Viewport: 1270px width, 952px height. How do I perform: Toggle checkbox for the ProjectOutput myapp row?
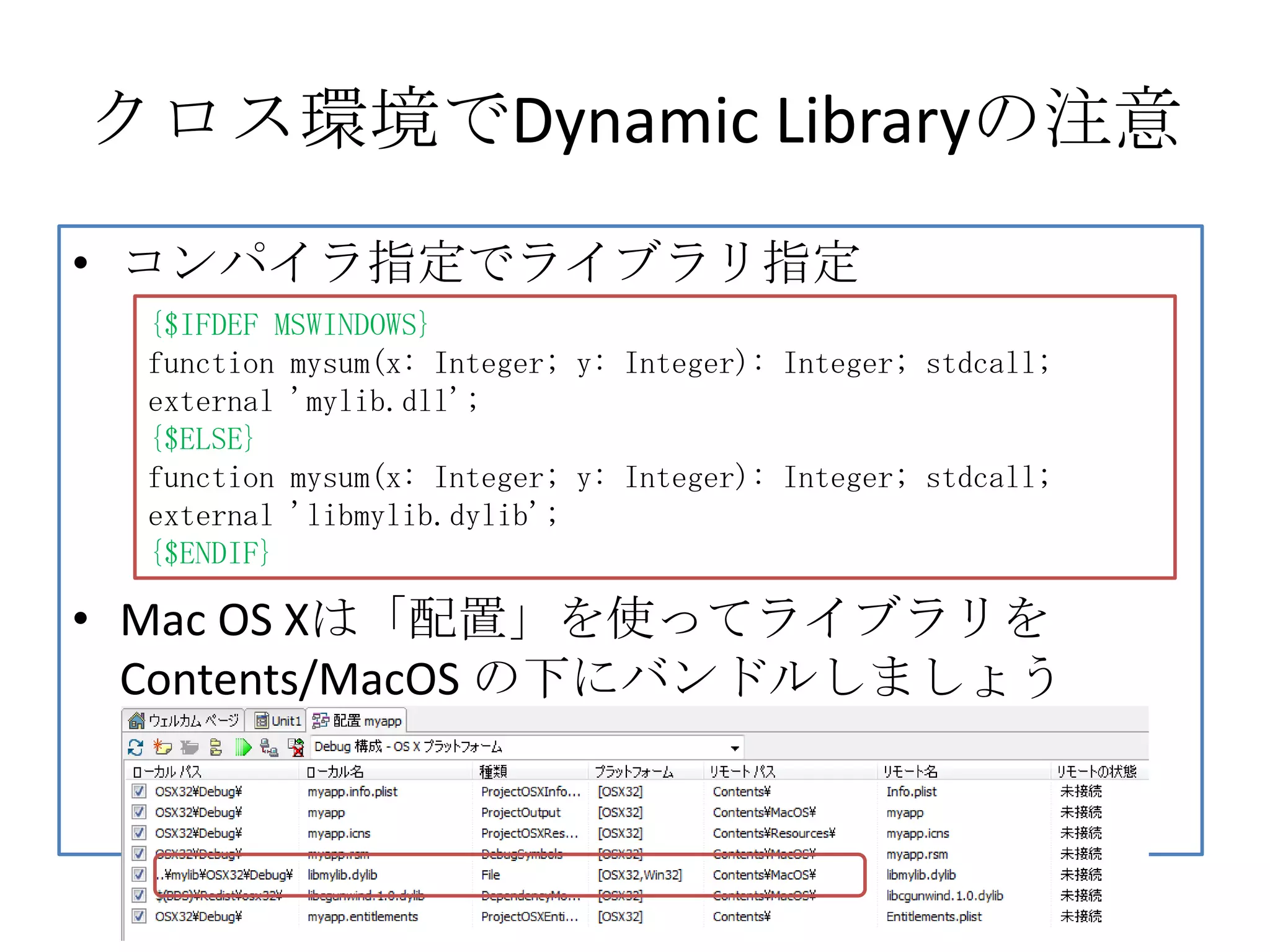tap(139, 812)
